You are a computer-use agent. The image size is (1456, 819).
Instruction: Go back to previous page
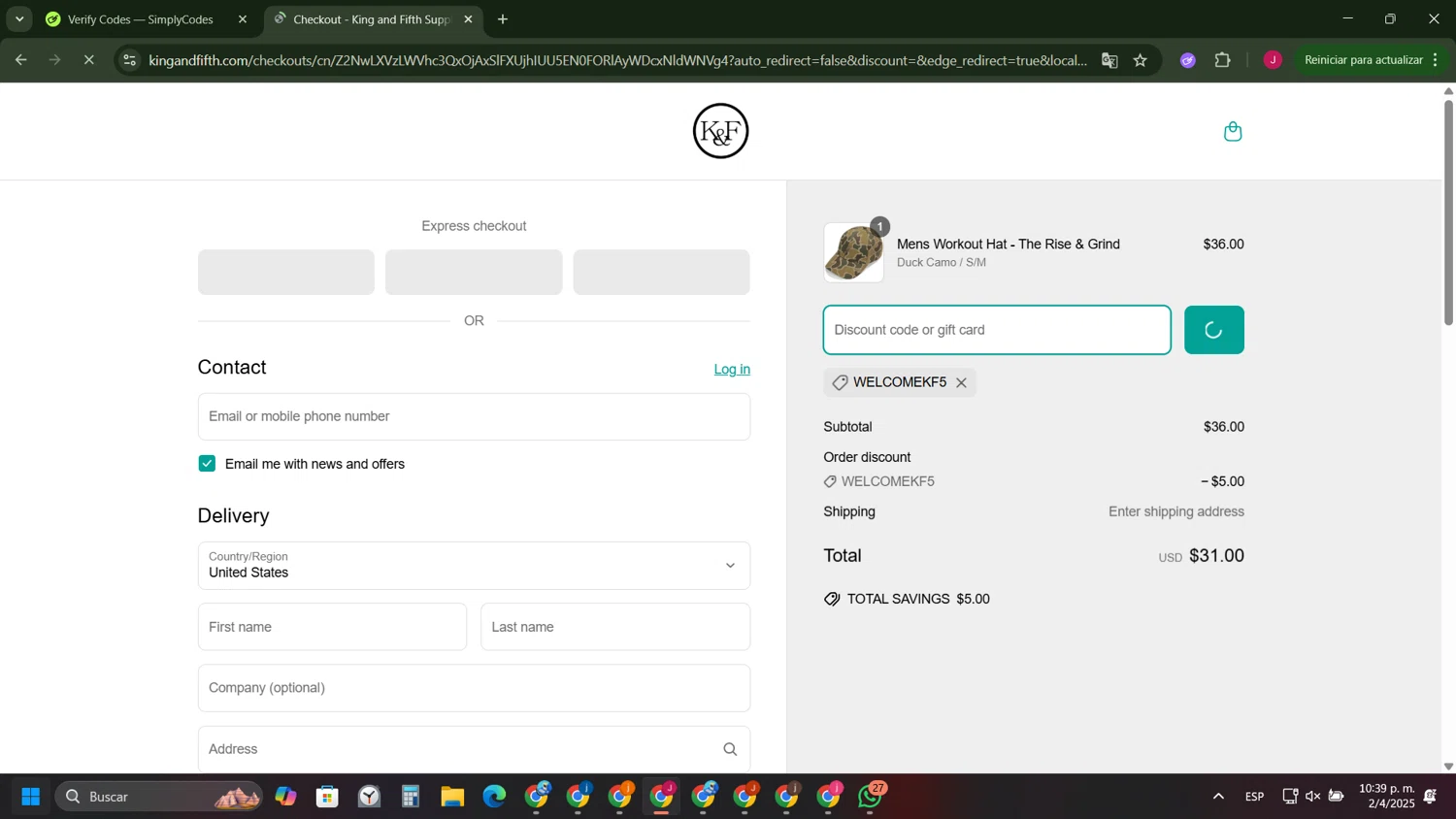coord(20,60)
